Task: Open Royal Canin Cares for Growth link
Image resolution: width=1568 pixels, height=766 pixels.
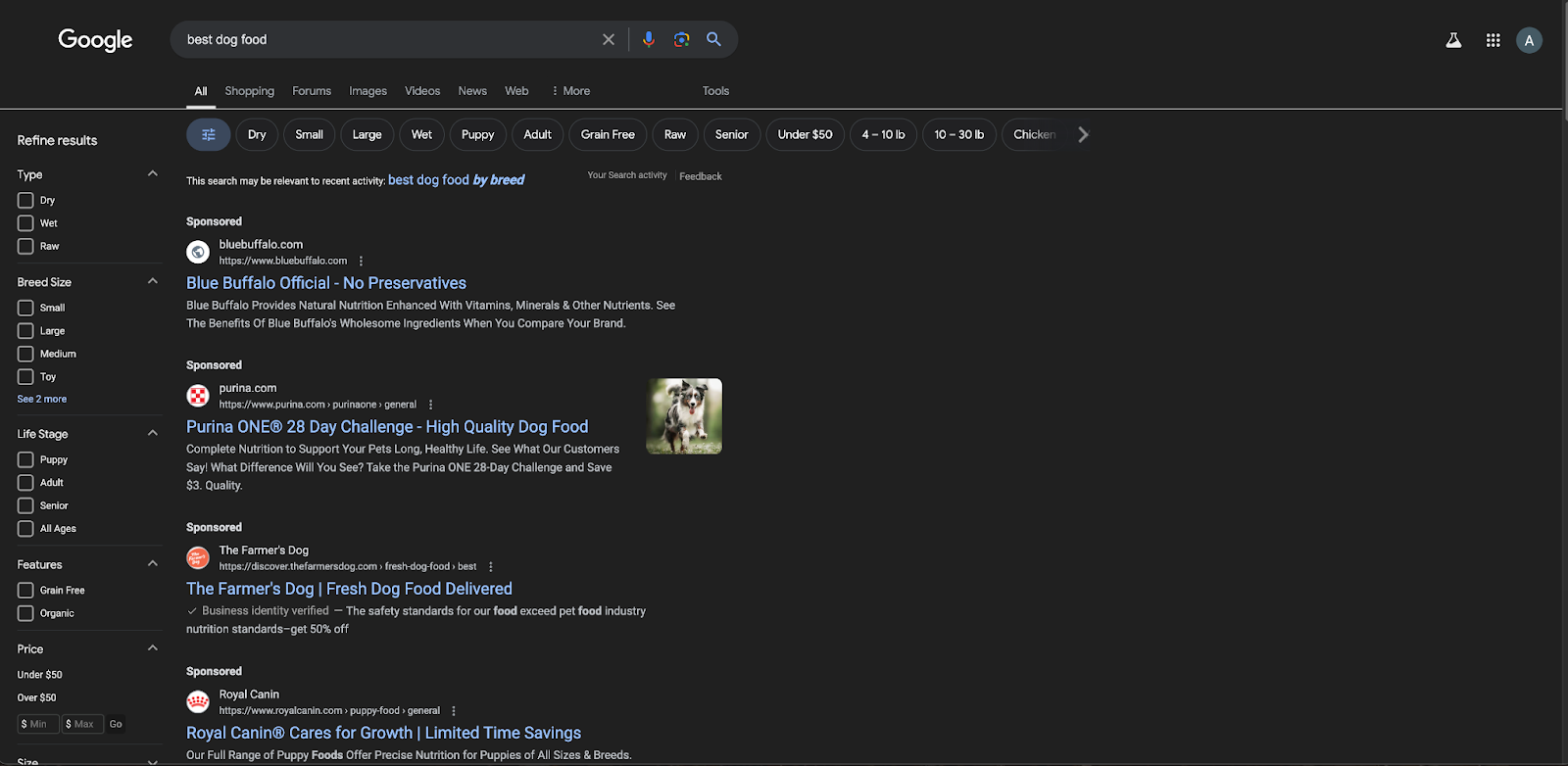Action: [383, 733]
